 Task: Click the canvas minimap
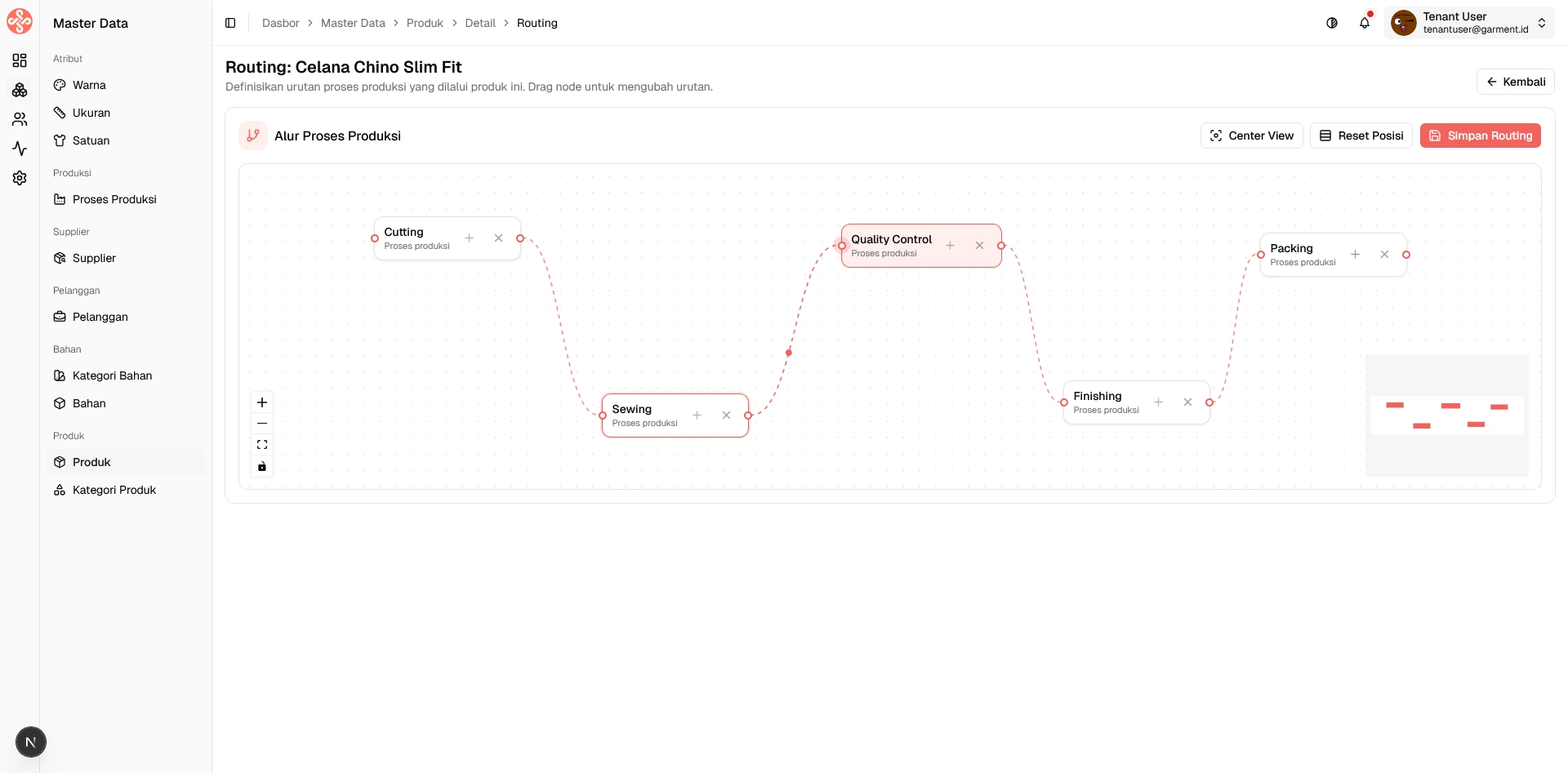pyautogui.click(x=1446, y=415)
